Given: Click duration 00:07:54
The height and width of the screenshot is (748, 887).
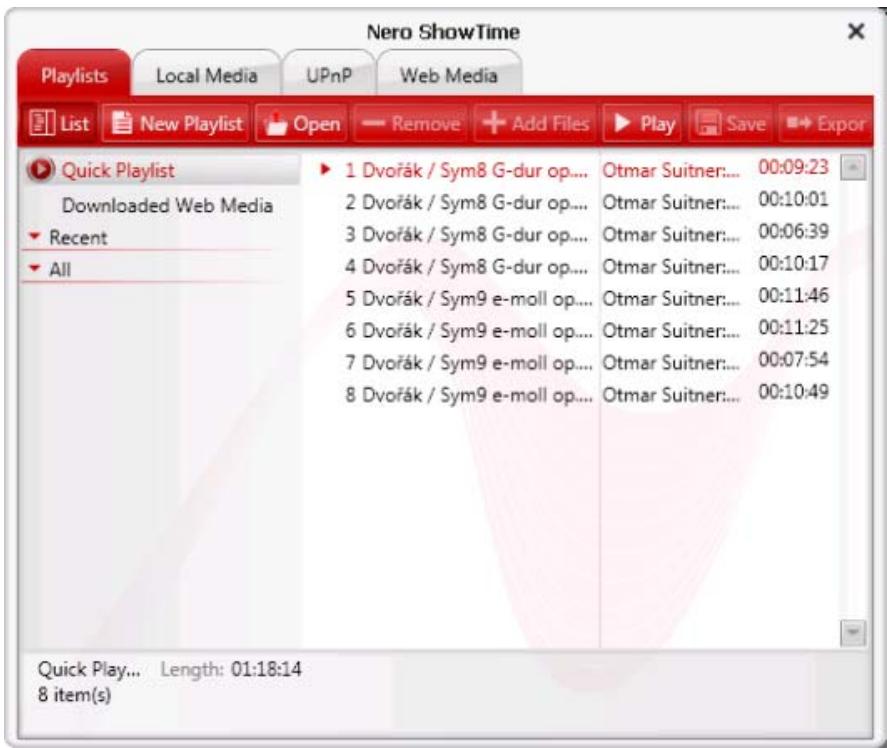Looking at the screenshot, I should point(793,359).
